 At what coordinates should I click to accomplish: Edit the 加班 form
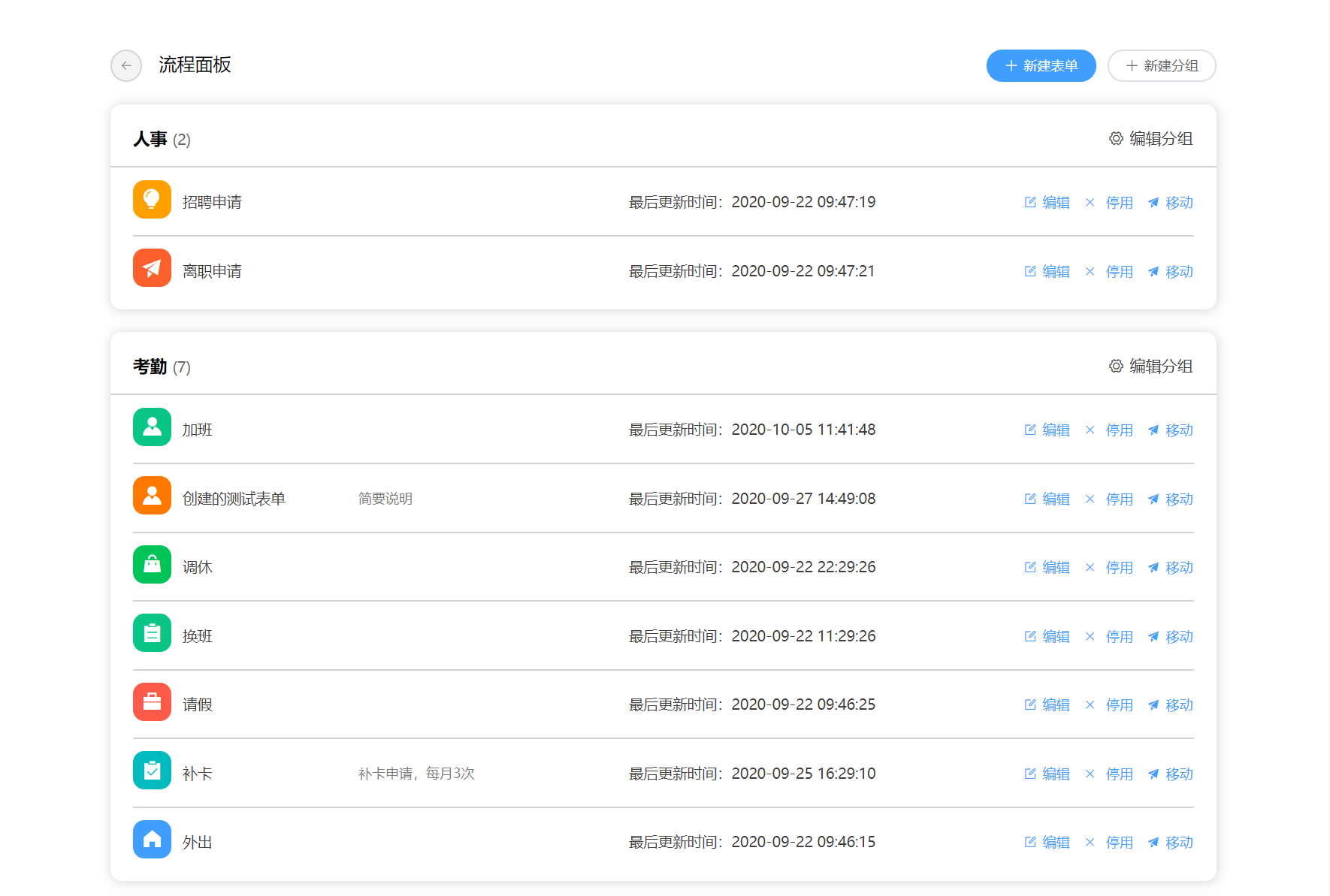pyautogui.click(x=1047, y=430)
